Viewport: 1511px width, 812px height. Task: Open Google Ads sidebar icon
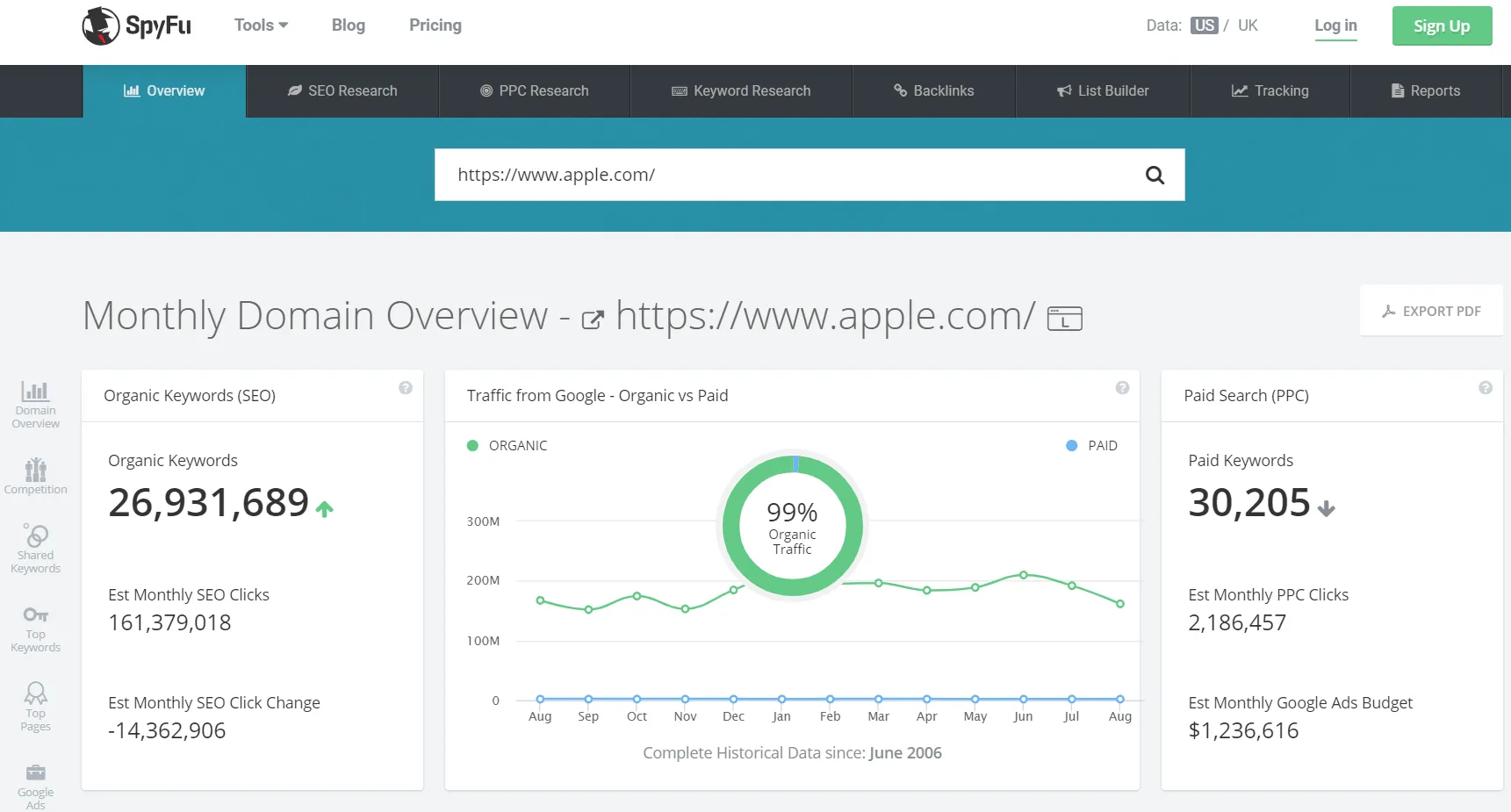36,786
